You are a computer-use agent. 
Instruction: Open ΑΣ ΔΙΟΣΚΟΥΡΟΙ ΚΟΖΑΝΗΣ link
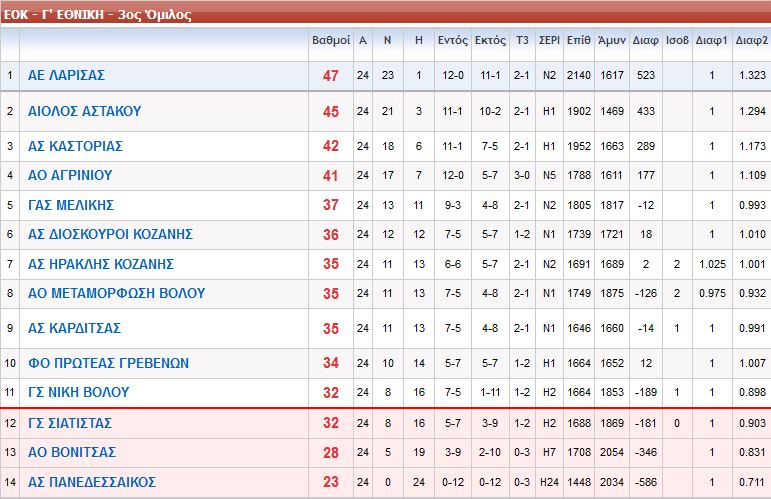click(x=110, y=235)
